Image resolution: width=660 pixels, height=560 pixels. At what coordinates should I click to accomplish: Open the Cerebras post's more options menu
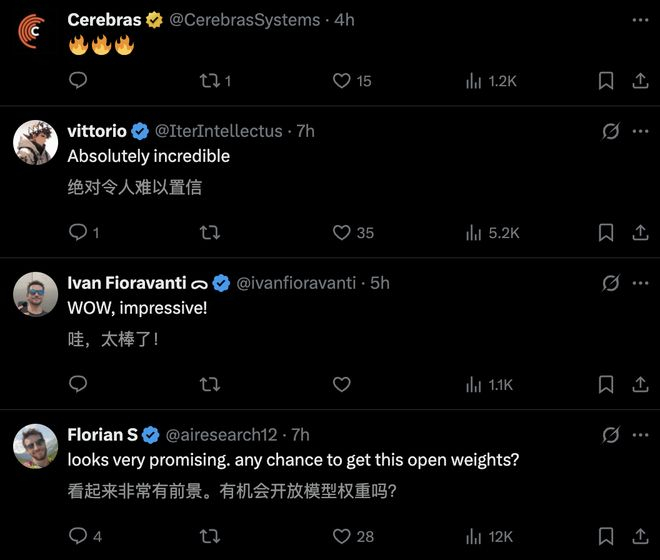pyautogui.click(x=641, y=20)
